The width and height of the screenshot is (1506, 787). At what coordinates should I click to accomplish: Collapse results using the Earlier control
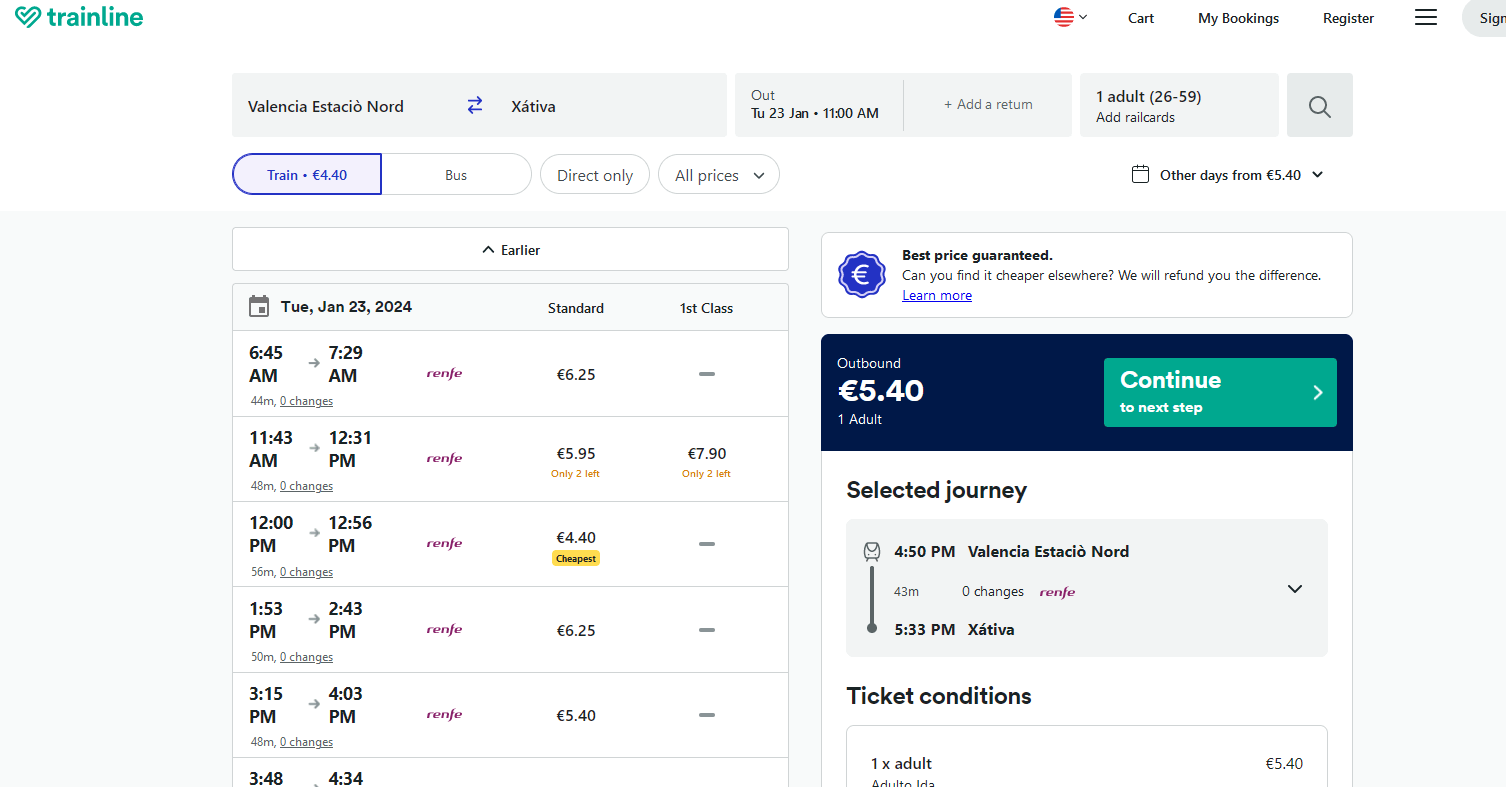pos(510,249)
